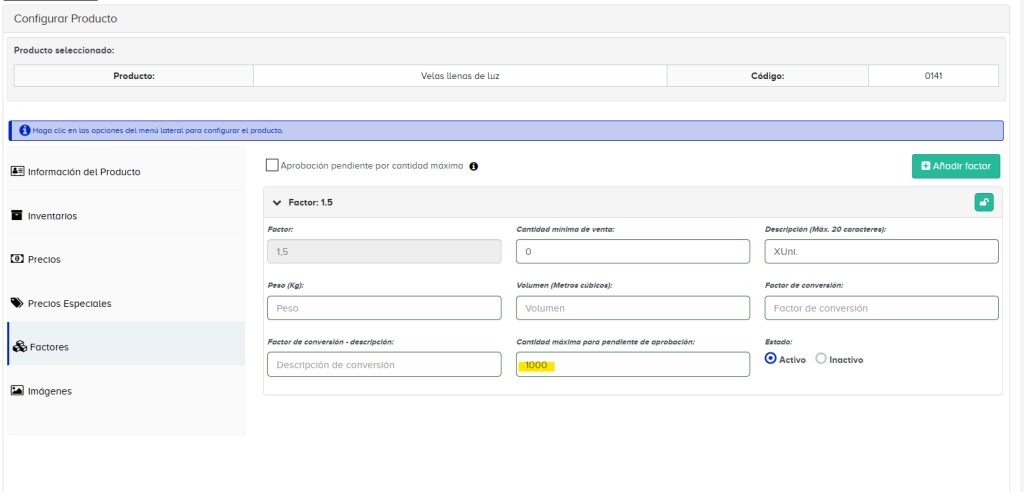Image resolution: width=1024 pixels, height=492 pixels.
Task: Click the Factor: 1.5 section title
Action: point(310,203)
